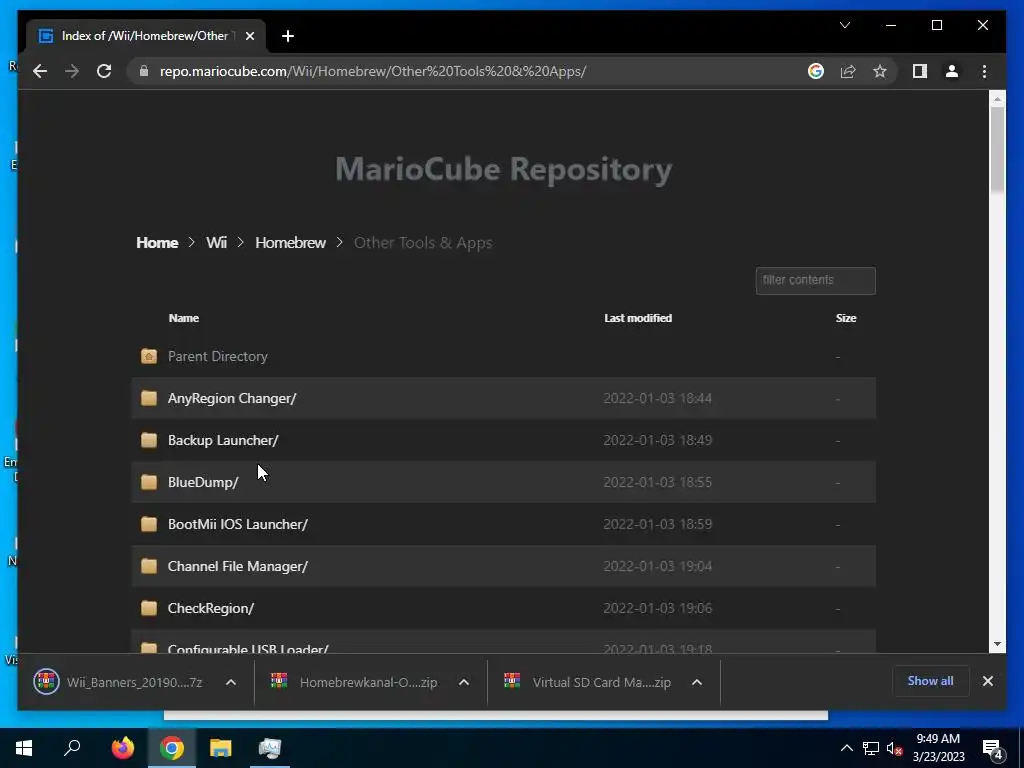Viewport: 1024px width, 768px height.
Task: Click Show all downloads
Action: pos(930,681)
